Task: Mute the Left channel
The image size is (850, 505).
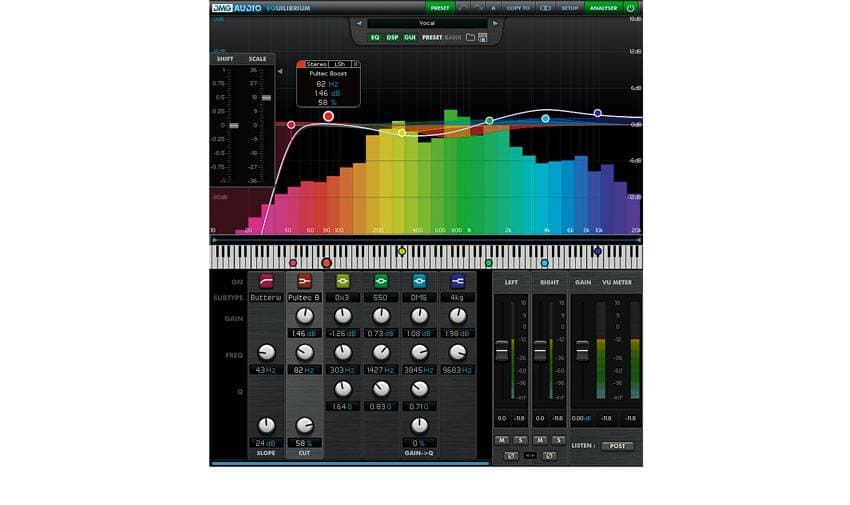Action: point(502,440)
